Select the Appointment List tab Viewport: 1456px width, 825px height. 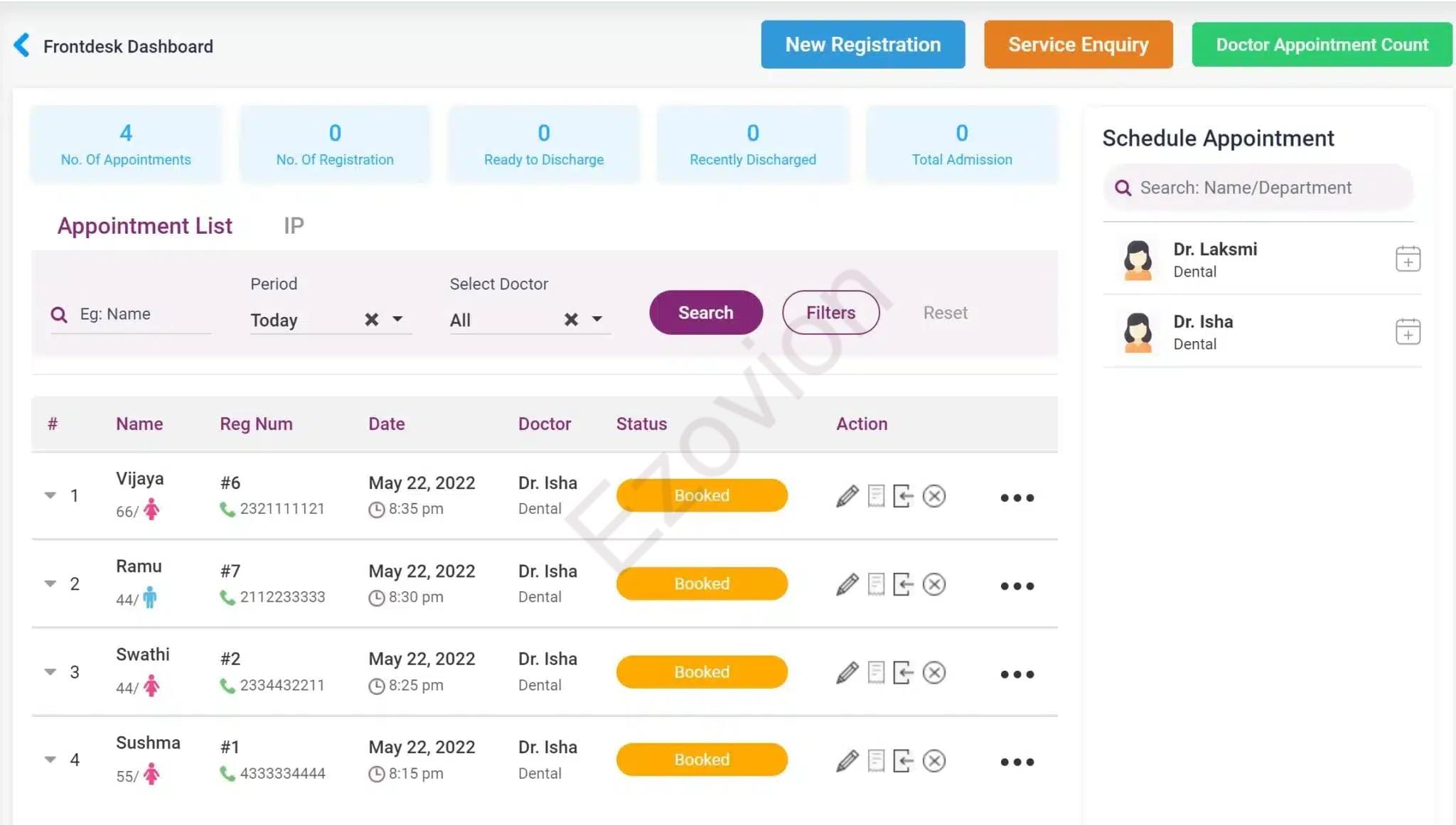144,226
